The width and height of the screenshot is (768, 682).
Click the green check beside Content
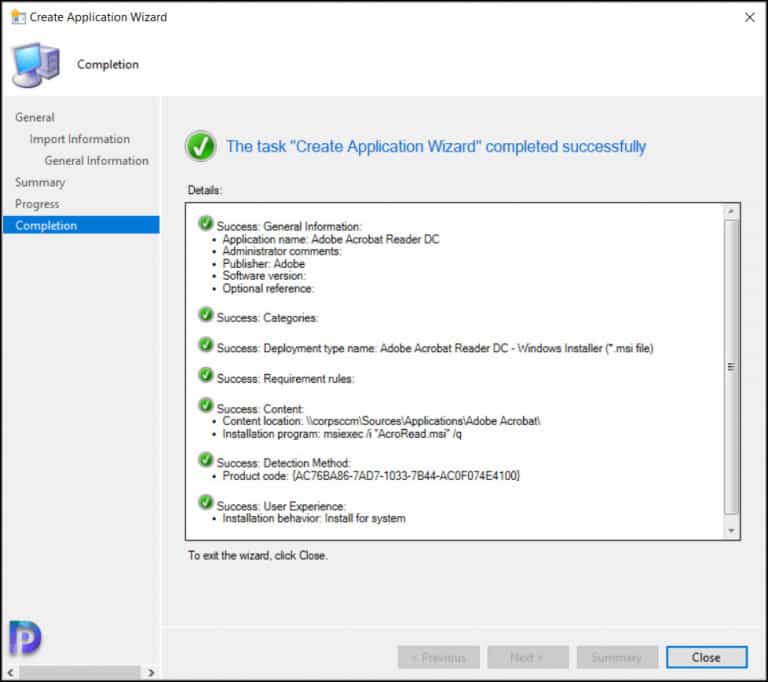coord(206,406)
